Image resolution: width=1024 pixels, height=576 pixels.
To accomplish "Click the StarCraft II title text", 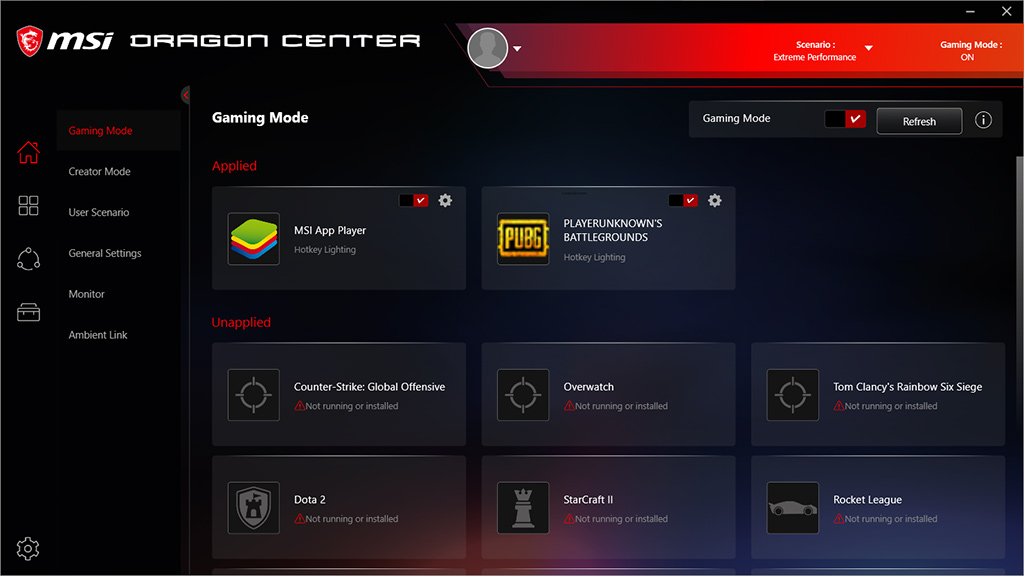I will click(x=588, y=500).
